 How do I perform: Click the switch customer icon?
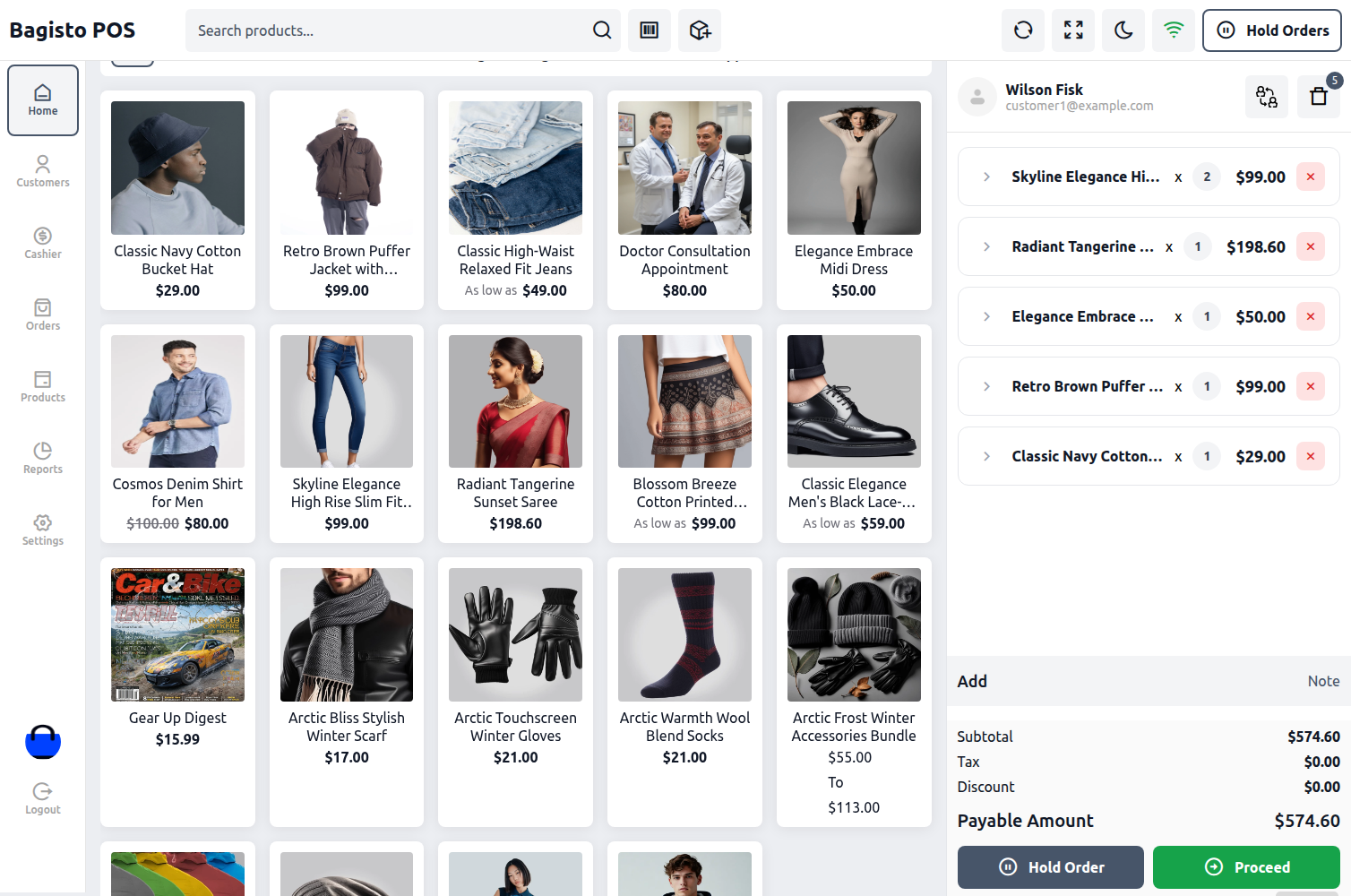[x=1267, y=97]
